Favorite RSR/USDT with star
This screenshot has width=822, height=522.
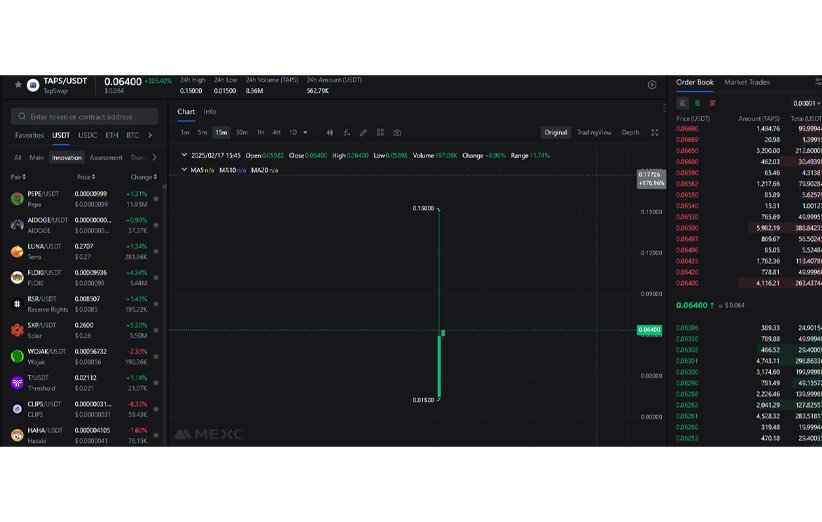(156, 304)
